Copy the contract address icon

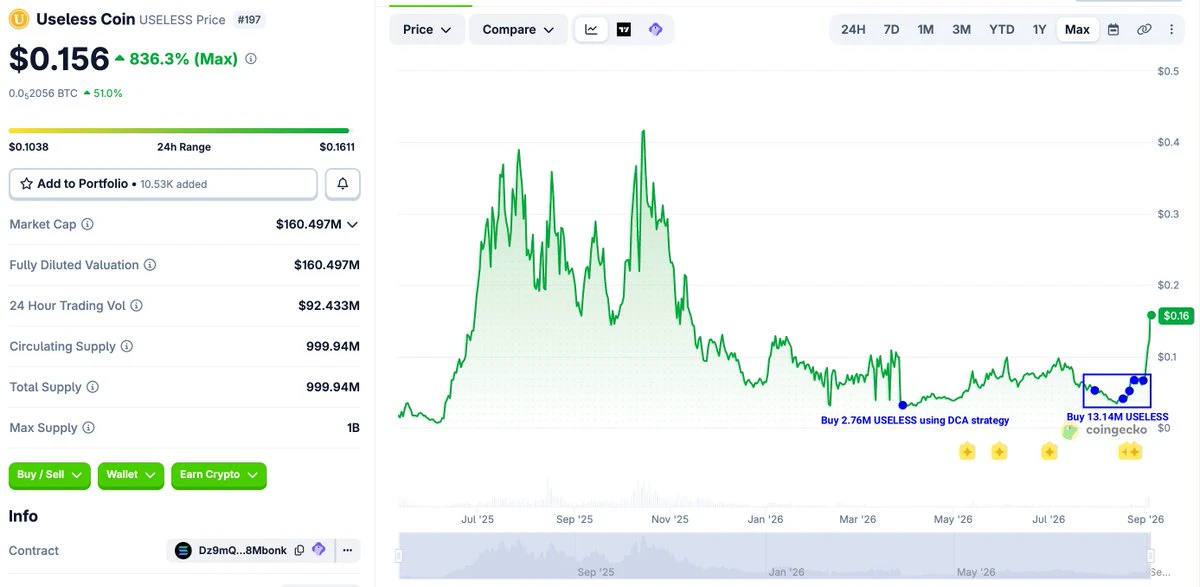pos(300,550)
